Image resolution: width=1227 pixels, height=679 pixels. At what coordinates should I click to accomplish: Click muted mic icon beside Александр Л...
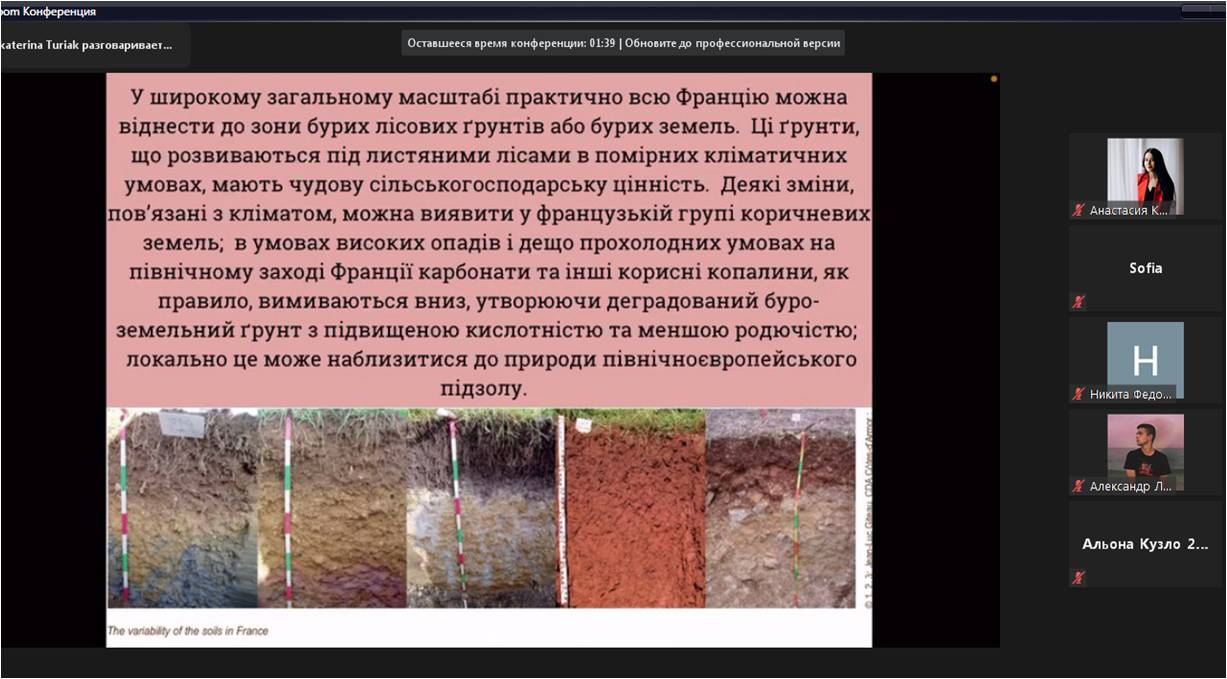coord(1078,486)
